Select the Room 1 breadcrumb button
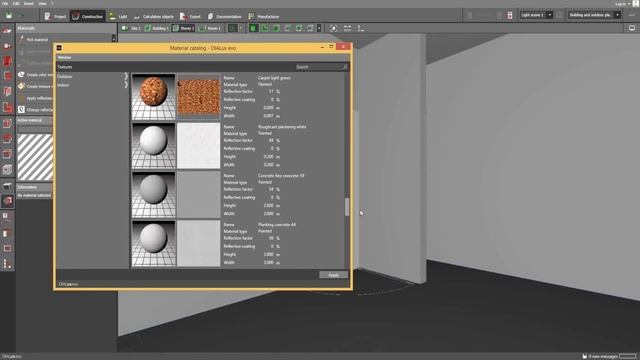The image size is (640, 360). point(209,28)
